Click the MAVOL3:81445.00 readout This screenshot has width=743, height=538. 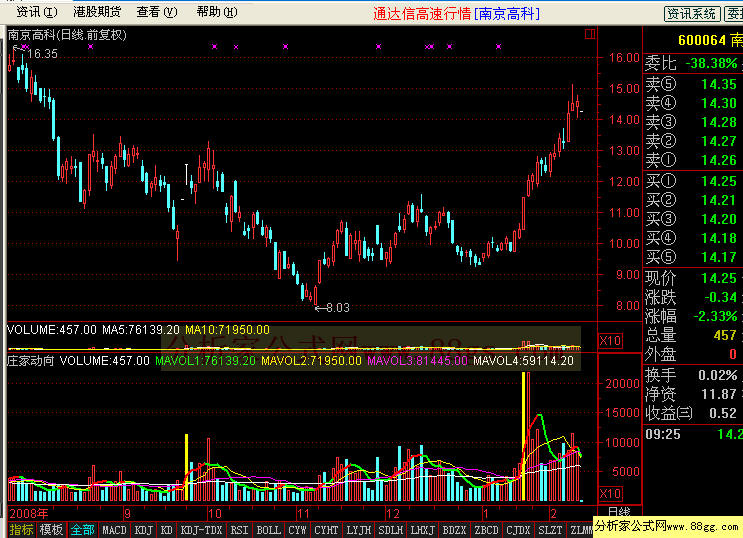417,361
